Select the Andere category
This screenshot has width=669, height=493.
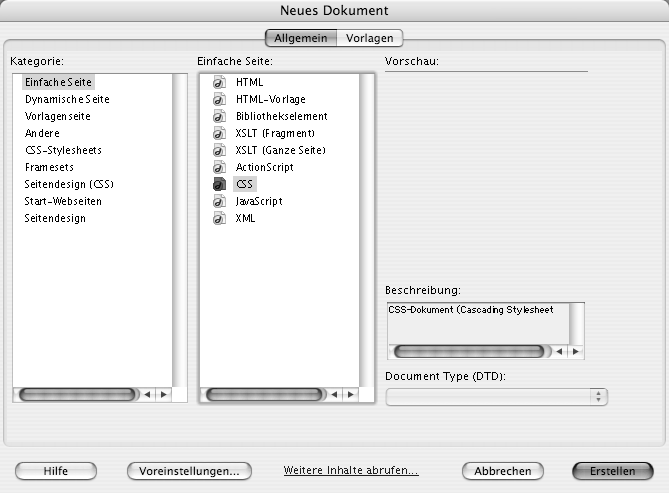point(42,133)
